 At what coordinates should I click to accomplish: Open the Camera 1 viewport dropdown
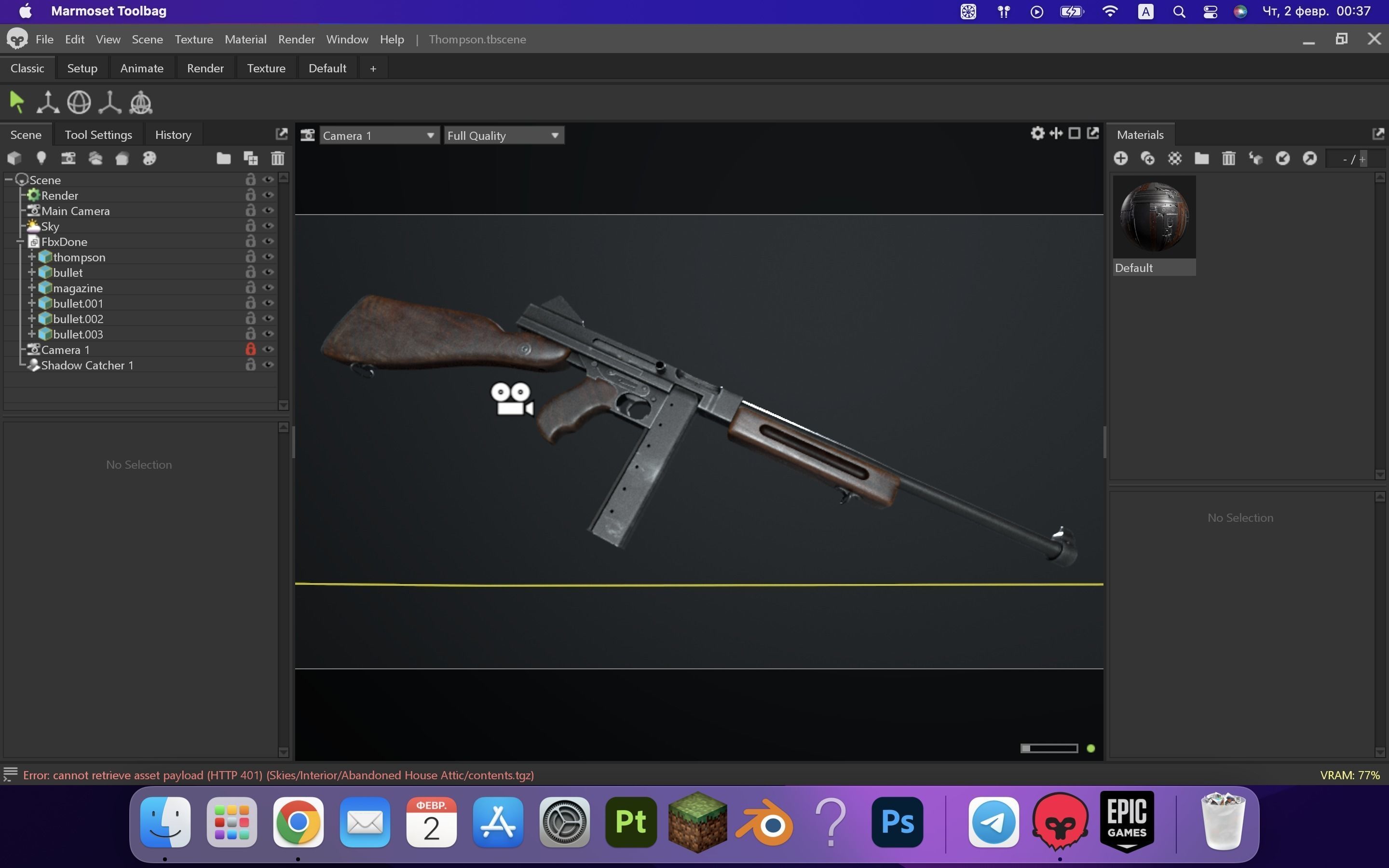[x=379, y=136]
